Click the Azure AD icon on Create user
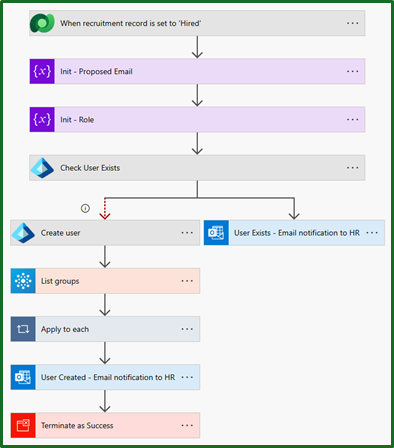Viewport: 394px width, 448px height. pyautogui.click(x=23, y=233)
